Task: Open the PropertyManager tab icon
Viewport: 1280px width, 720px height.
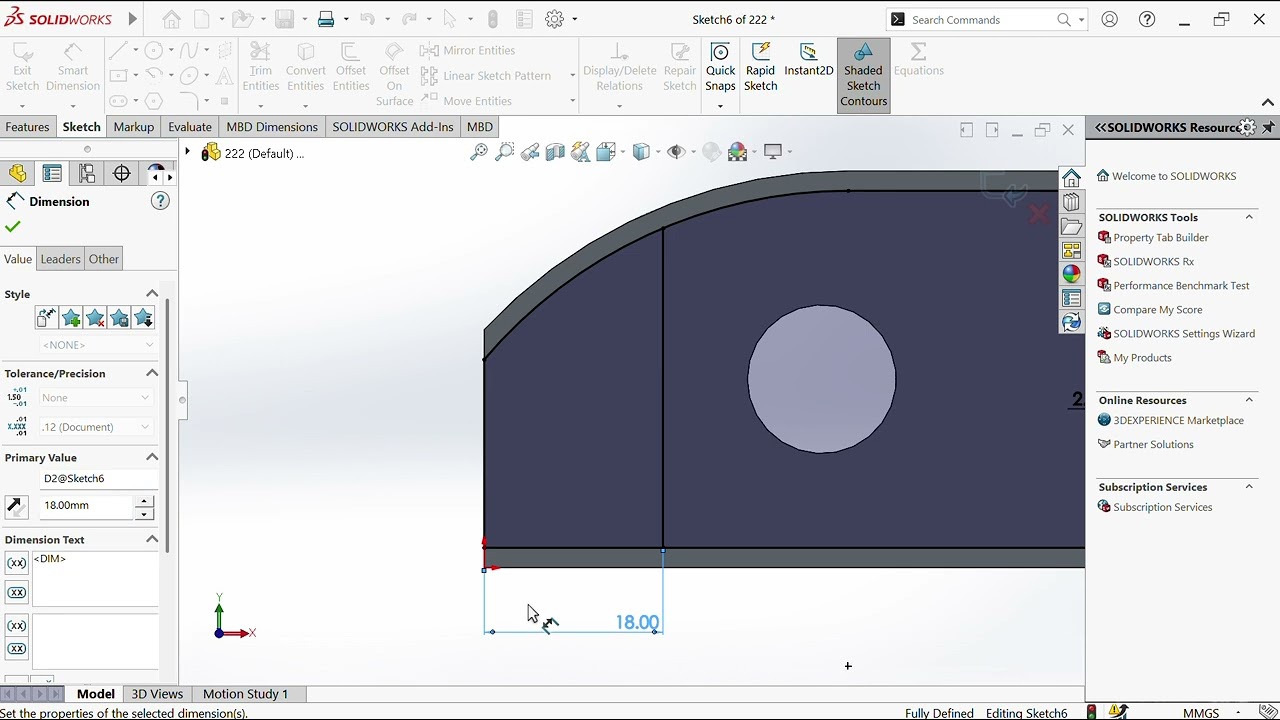Action: 52,174
